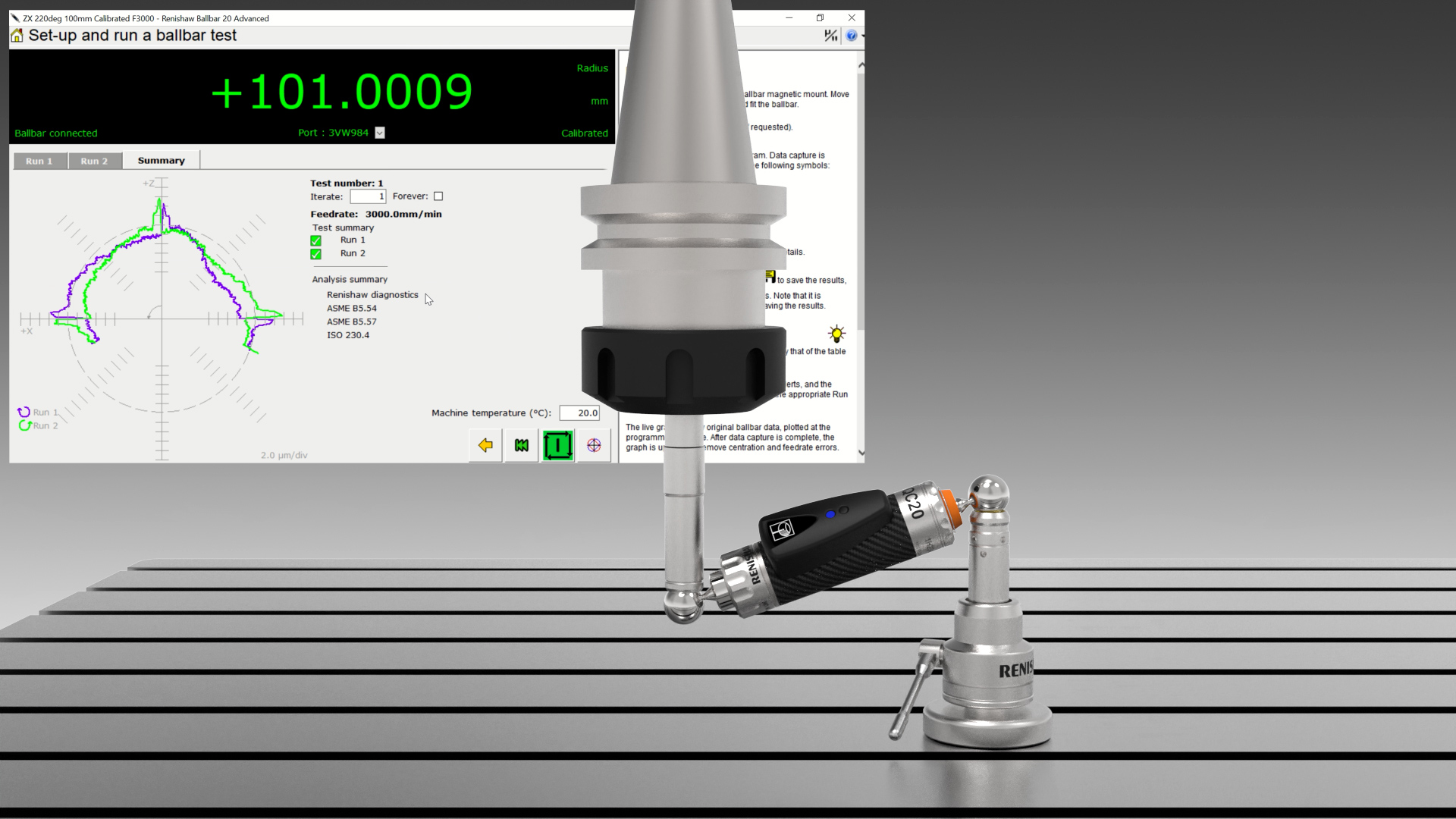This screenshot has width=1456, height=819.
Task: Click the 'Test number: 1' text
Action: point(347,183)
